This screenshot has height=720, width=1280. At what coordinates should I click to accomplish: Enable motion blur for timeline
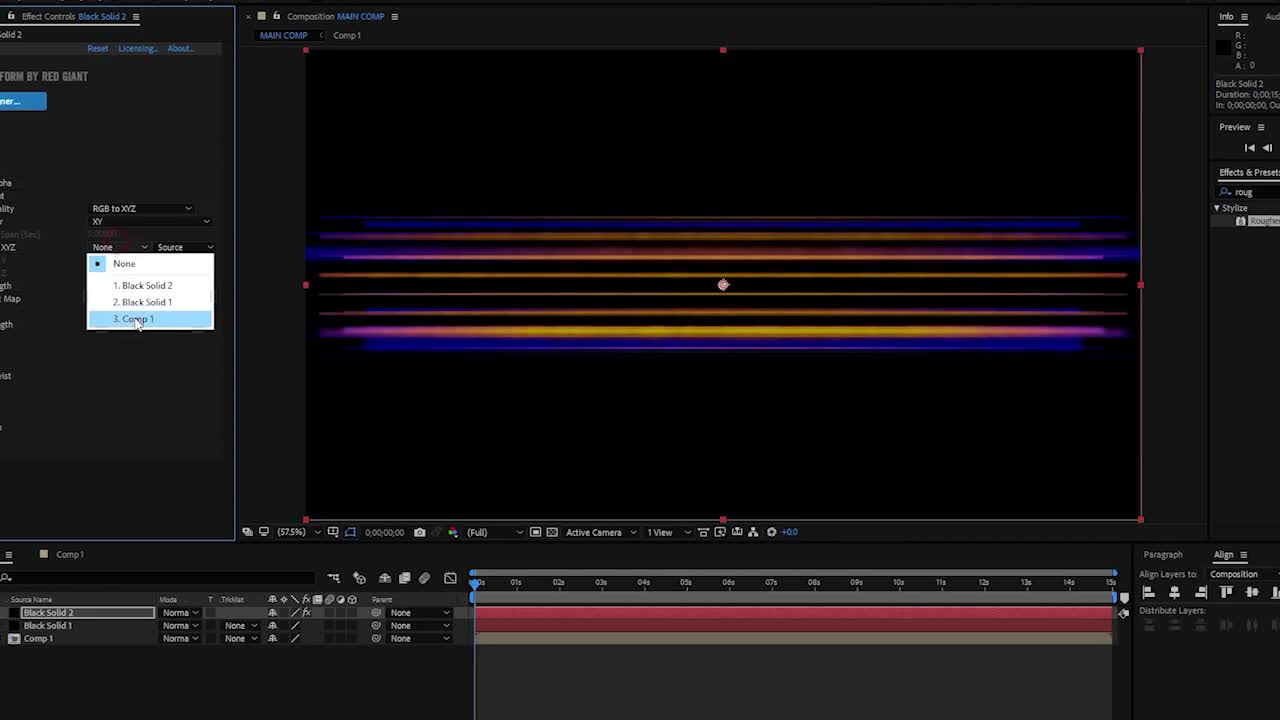pos(424,578)
